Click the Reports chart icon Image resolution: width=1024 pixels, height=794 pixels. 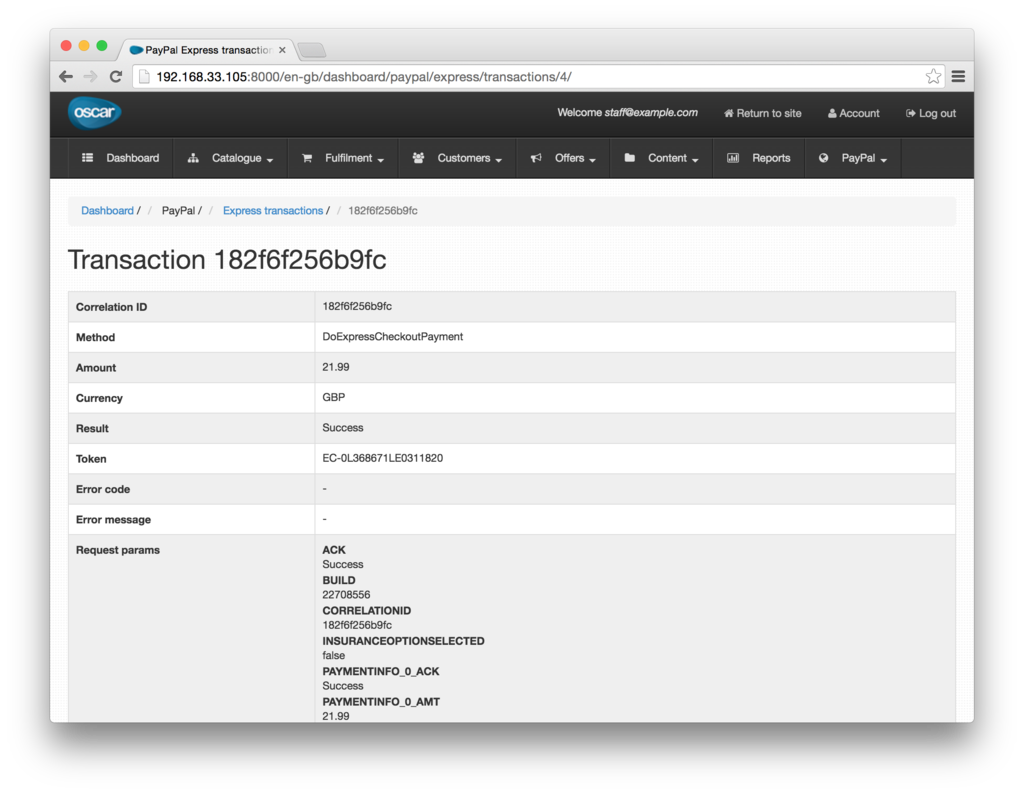pyautogui.click(x=733, y=158)
